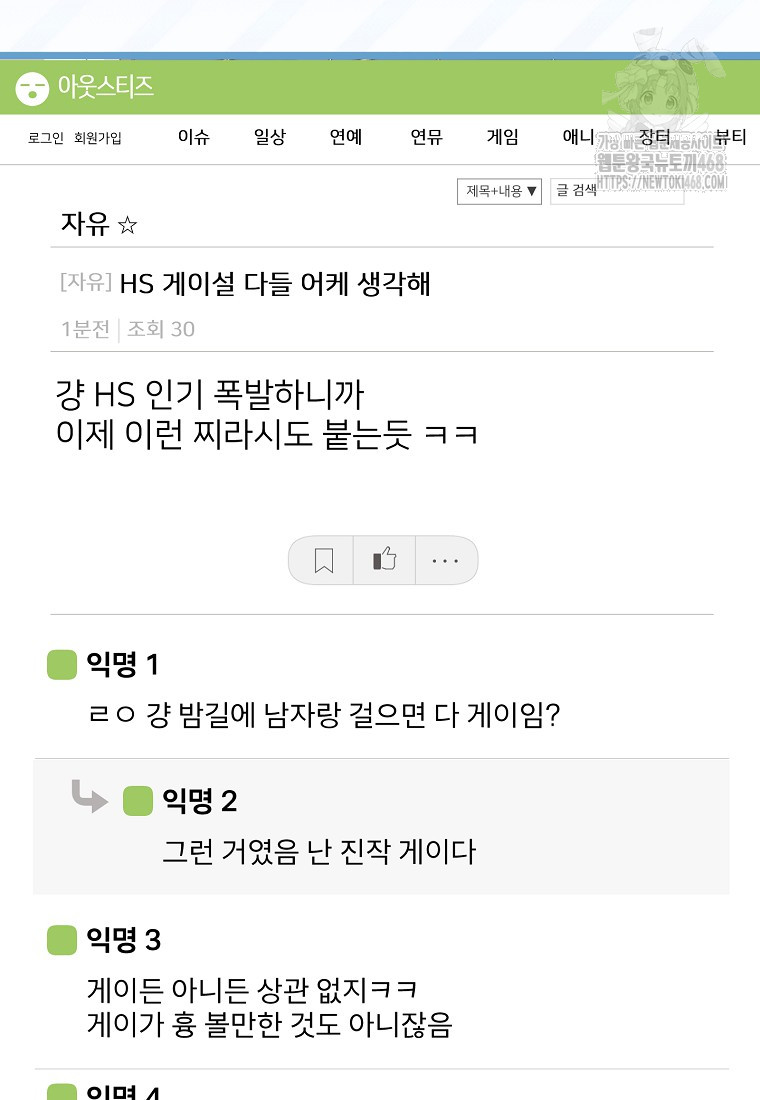Image resolution: width=760 pixels, height=1100 pixels.
Task: Click the green avatar of 익명 3
Action: [62, 940]
